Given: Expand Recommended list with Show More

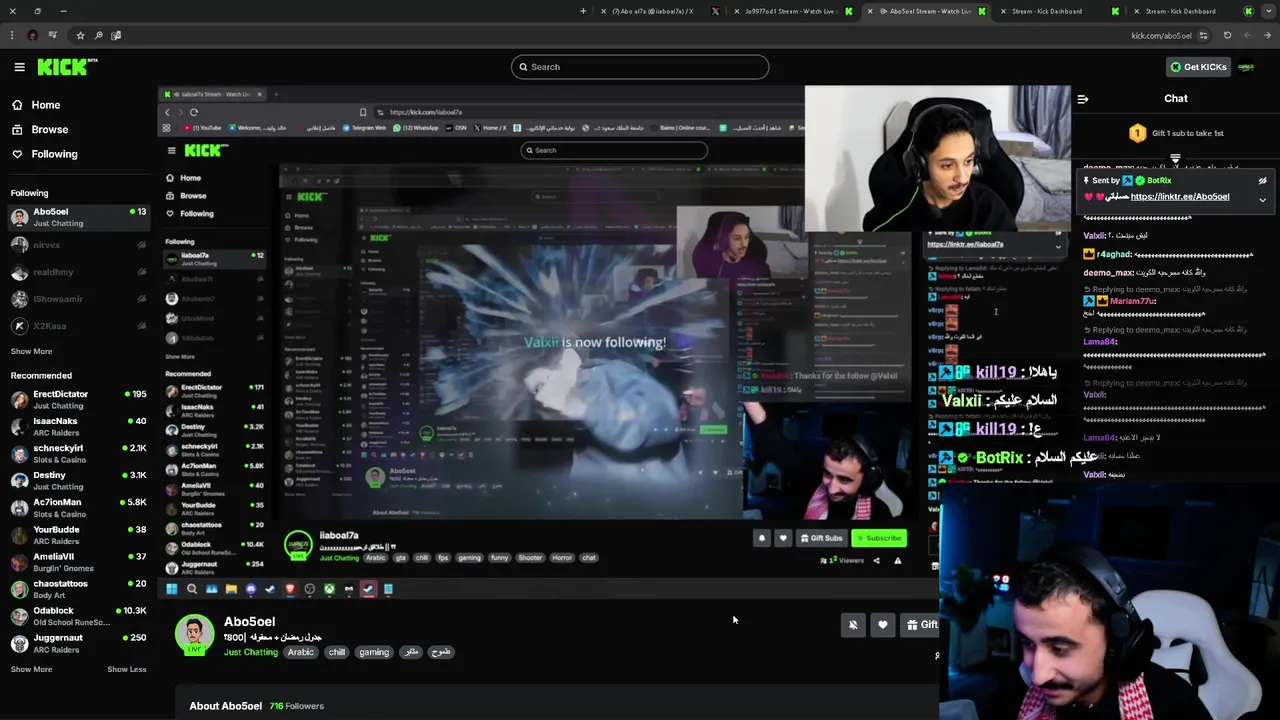Looking at the screenshot, I should [31, 669].
